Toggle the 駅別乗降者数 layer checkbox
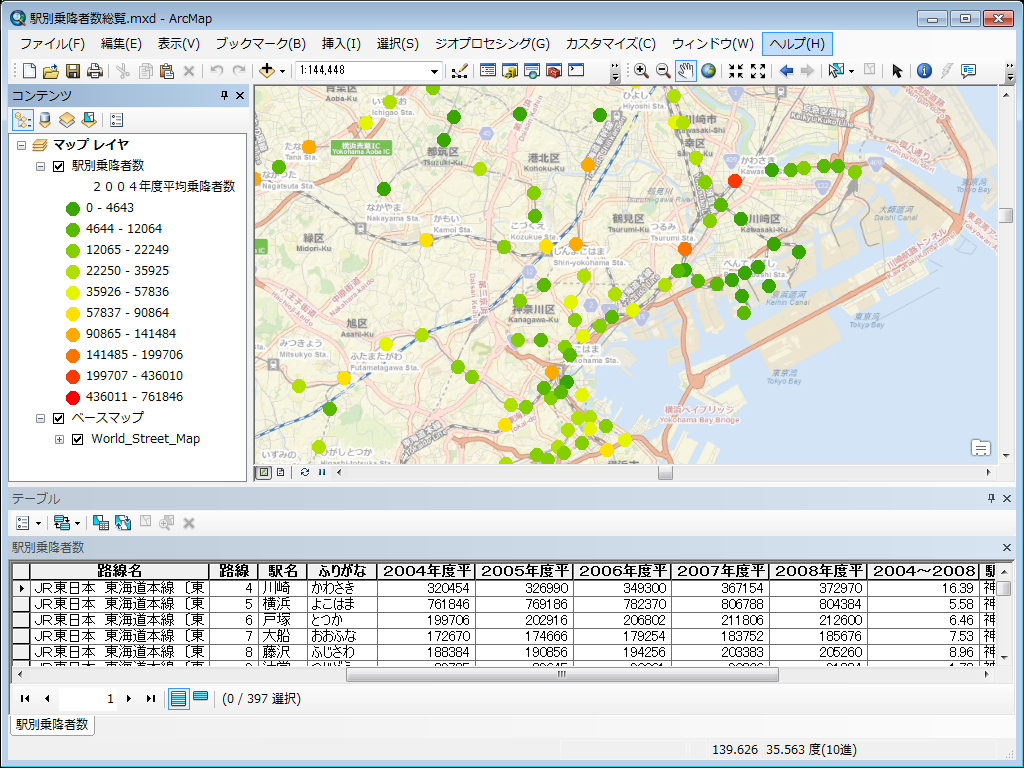Screen dimensions: 1024x768 [58, 166]
